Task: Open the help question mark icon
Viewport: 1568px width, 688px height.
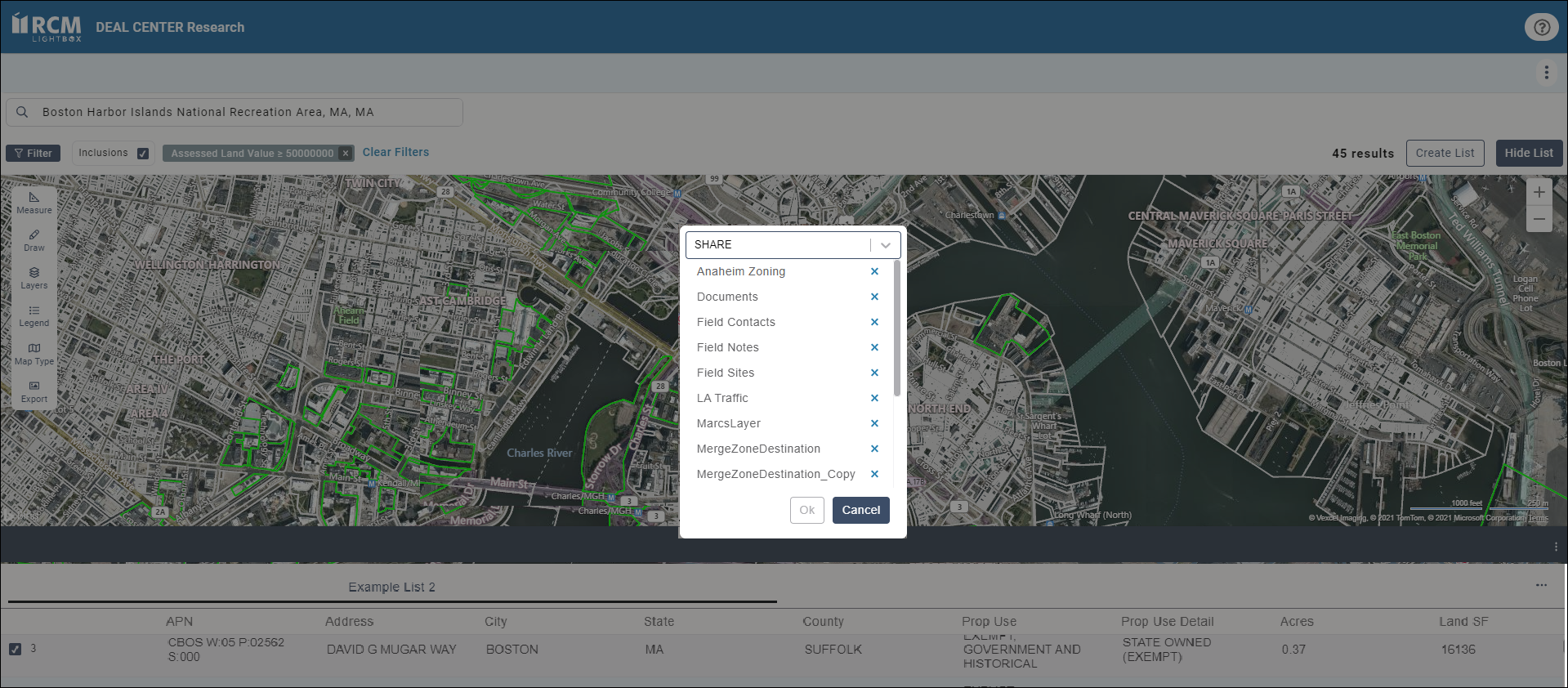Action: [1541, 27]
